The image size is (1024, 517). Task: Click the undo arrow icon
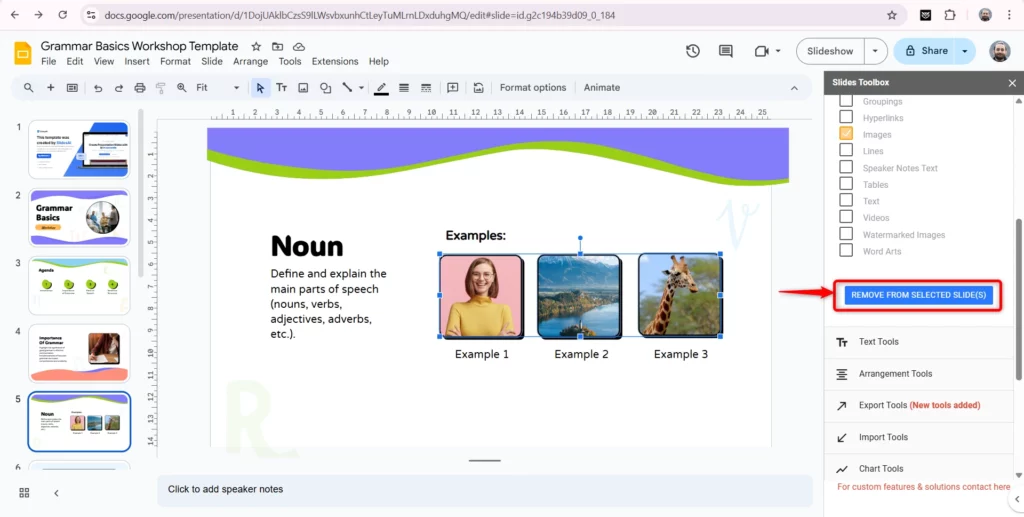97,88
